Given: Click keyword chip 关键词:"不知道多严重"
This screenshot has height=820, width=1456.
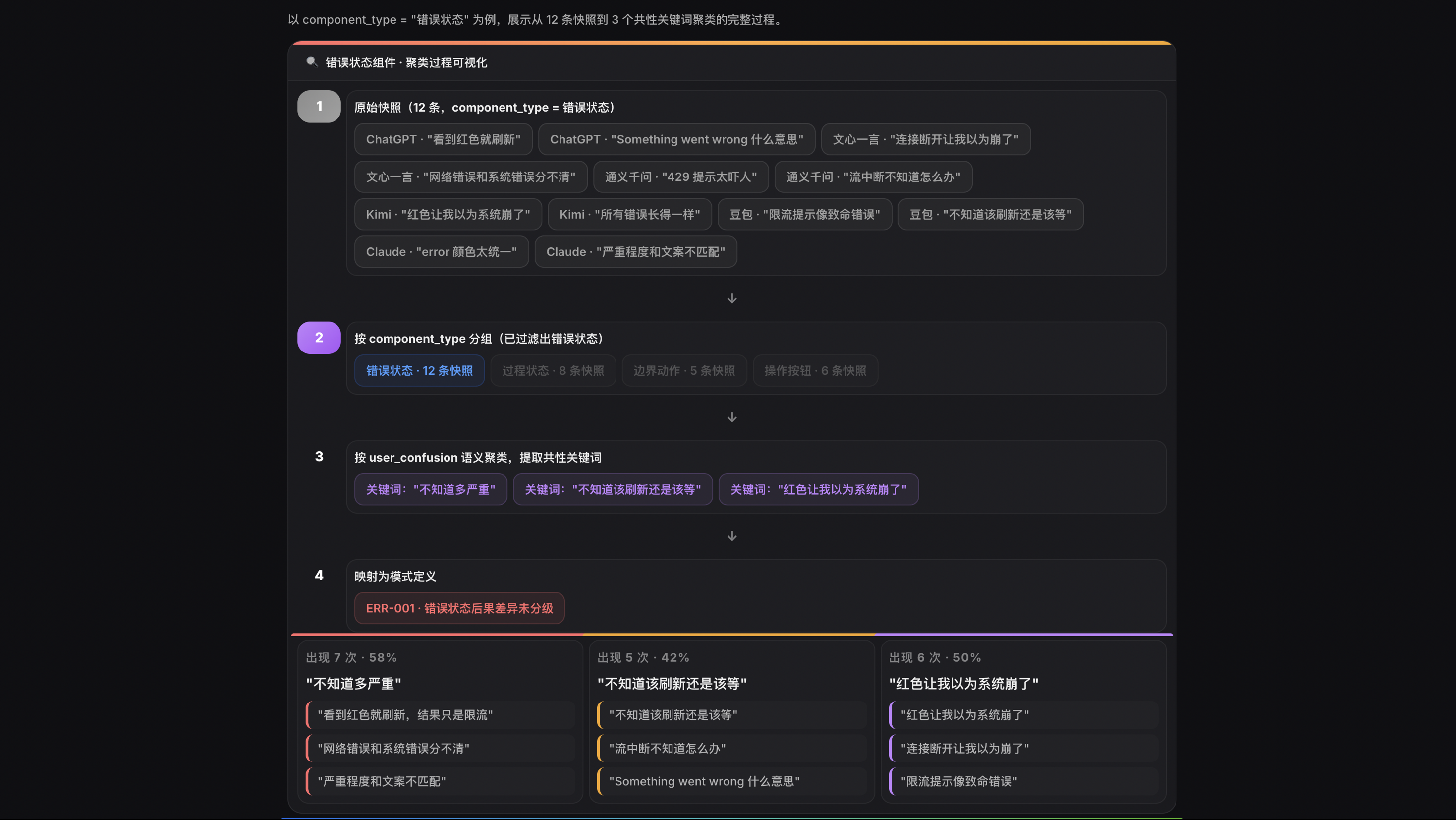Looking at the screenshot, I should click(431, 489).
